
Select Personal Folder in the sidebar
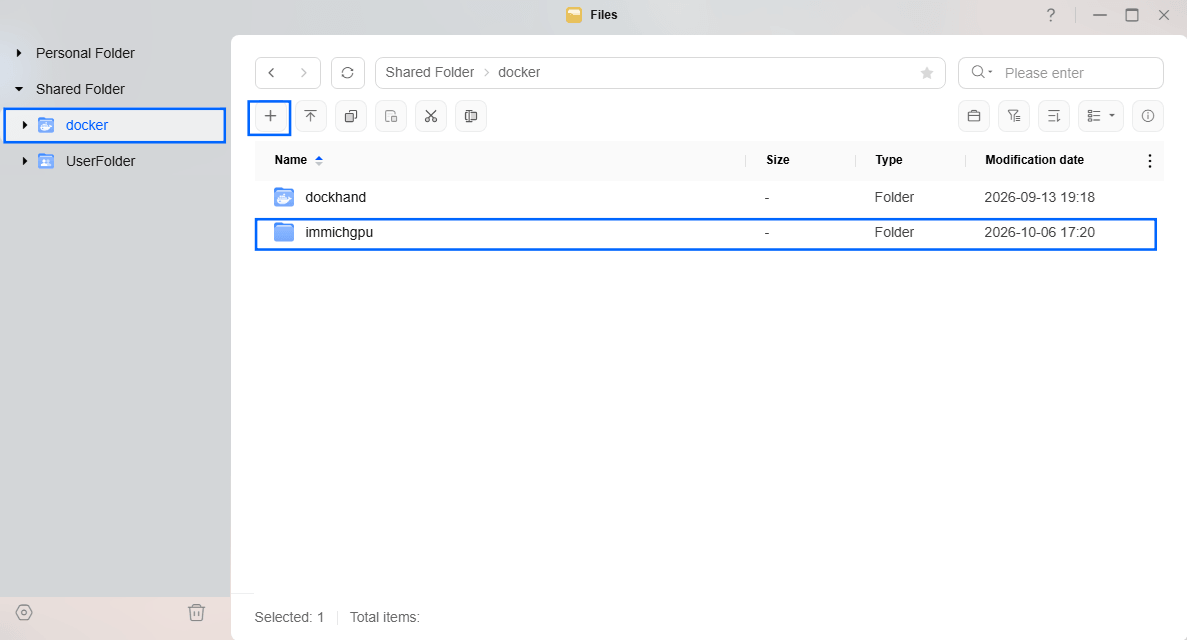point(86,53)
